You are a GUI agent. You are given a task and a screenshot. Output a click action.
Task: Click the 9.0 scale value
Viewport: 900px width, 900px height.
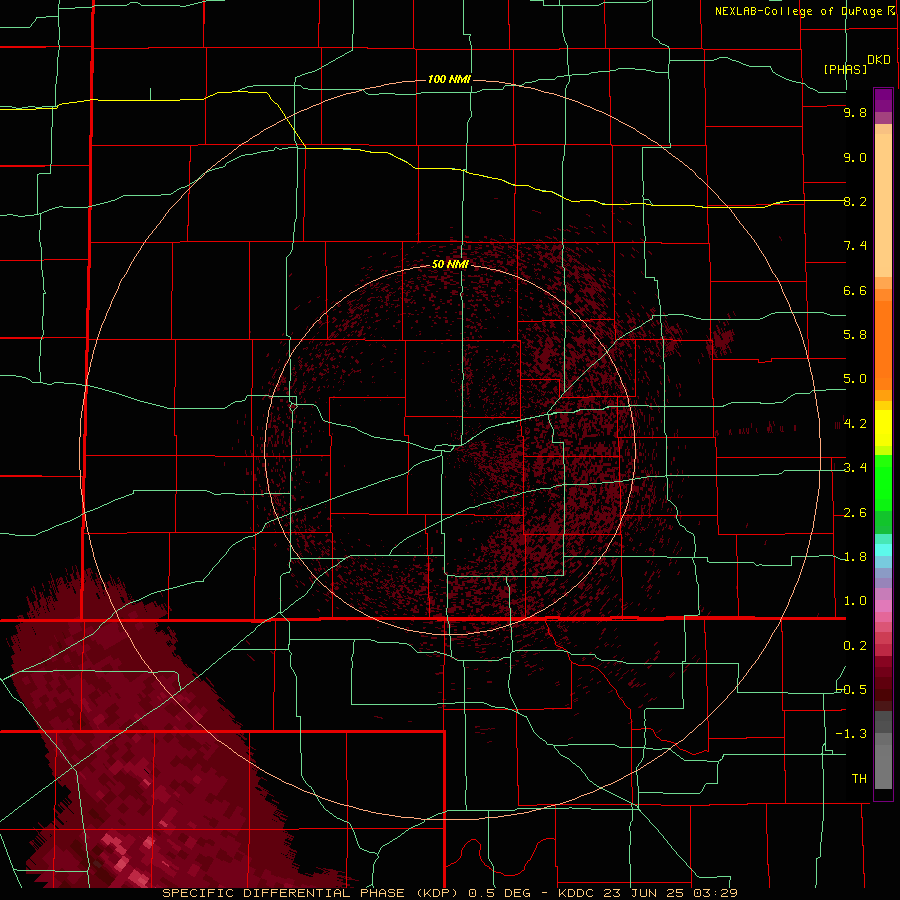855,157
